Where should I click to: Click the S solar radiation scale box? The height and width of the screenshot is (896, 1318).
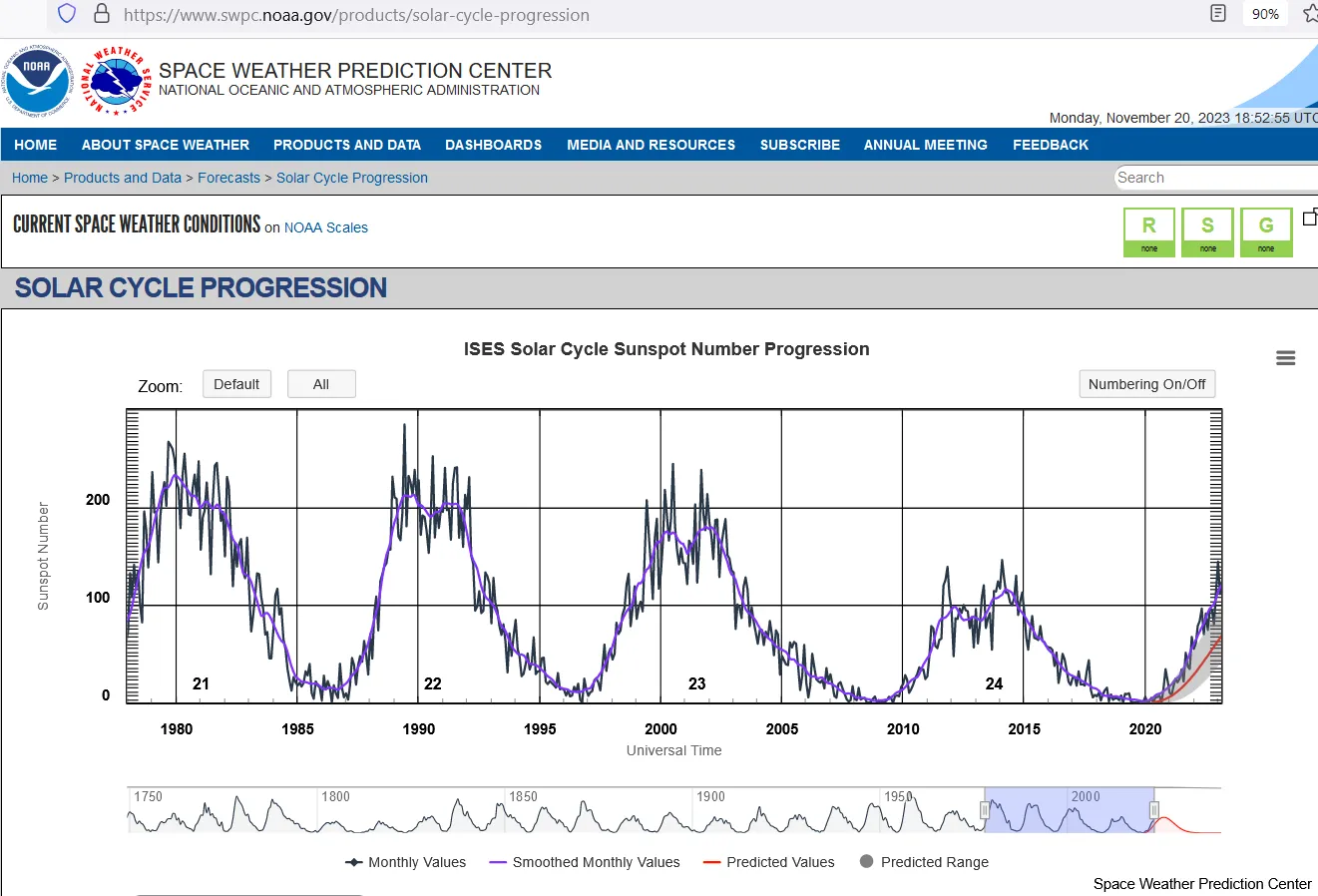click(1207, 232)
